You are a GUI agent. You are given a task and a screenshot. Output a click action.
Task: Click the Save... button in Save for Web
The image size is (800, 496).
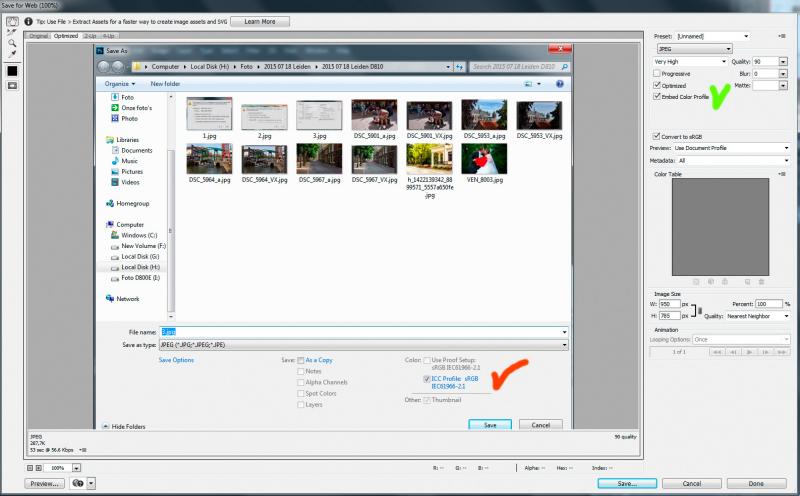pos(627,483)
